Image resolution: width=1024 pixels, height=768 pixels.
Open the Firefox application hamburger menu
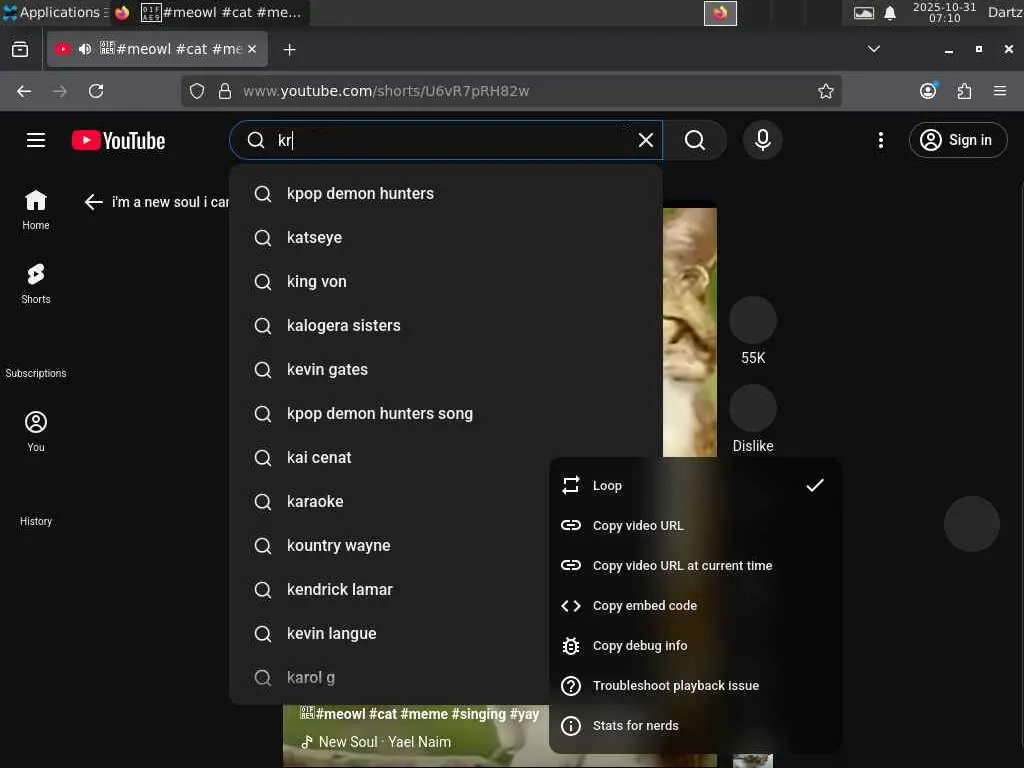[x=1000, y=91]
